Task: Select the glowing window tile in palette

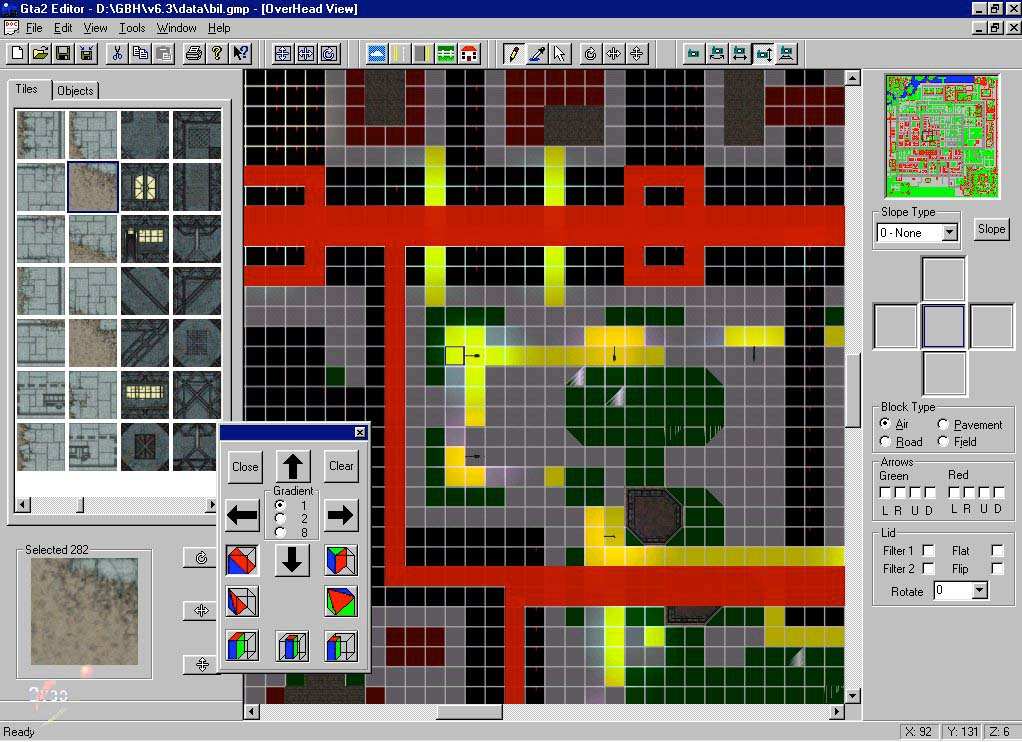Action: click(x=145, y=188)
